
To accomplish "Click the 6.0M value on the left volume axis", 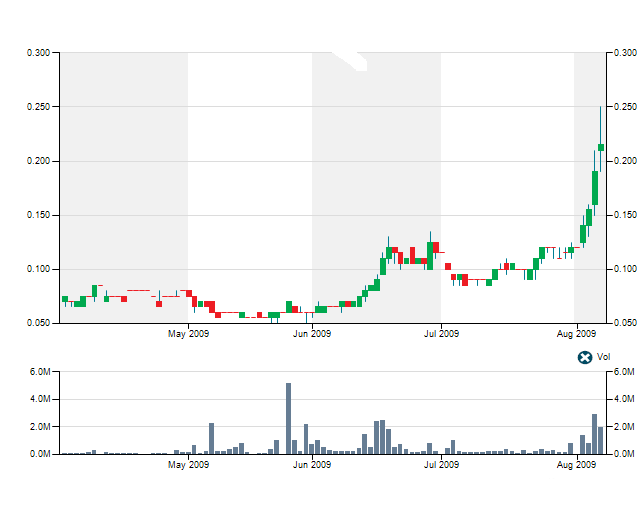I will pyautogui.click(x=40, y=372).
